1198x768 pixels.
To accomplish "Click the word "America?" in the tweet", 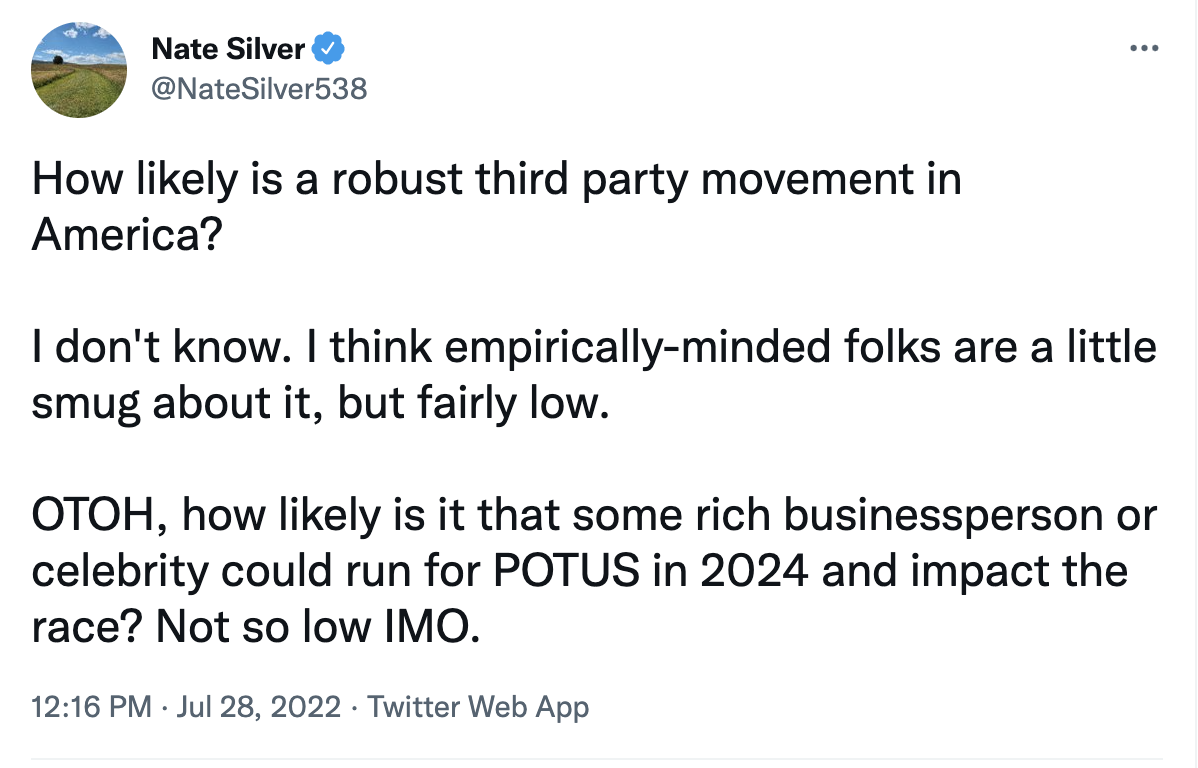I will tap(127, 235).
